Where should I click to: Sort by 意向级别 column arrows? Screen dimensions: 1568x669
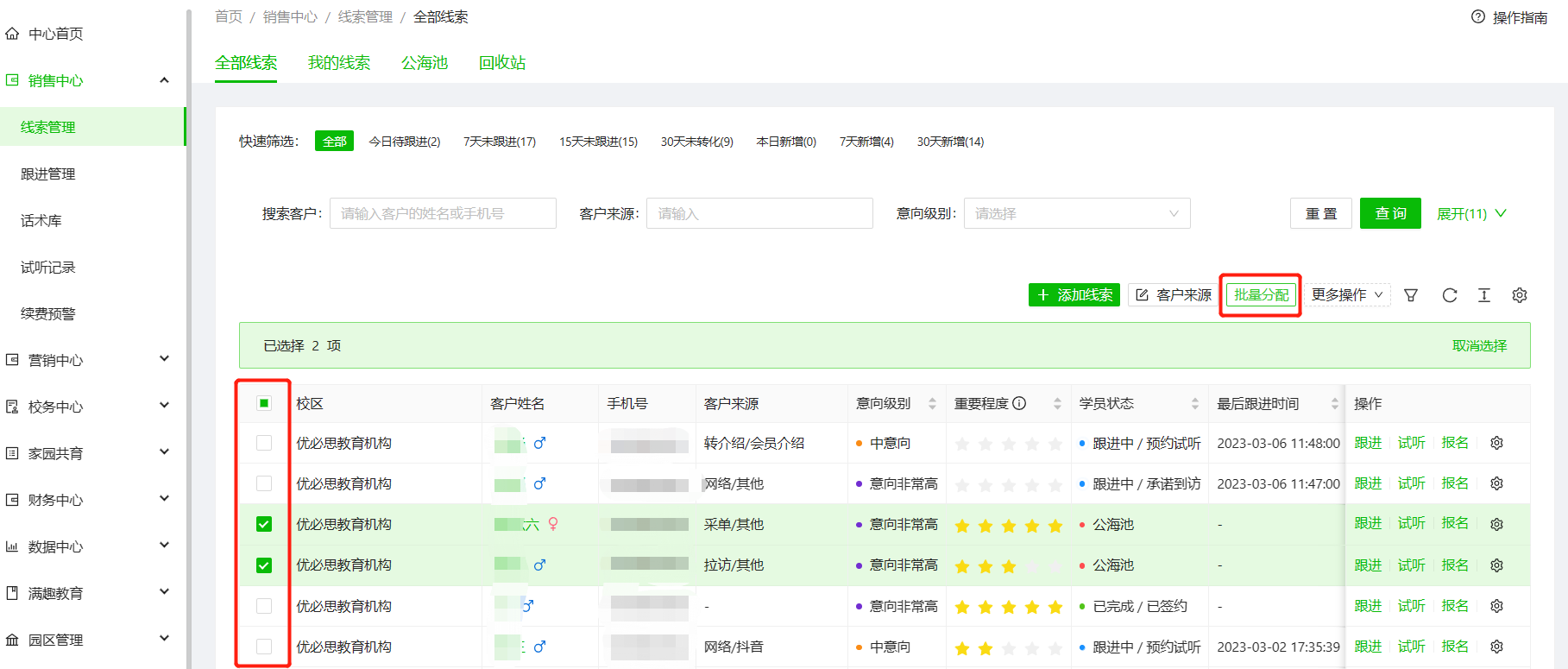(932, 403)
